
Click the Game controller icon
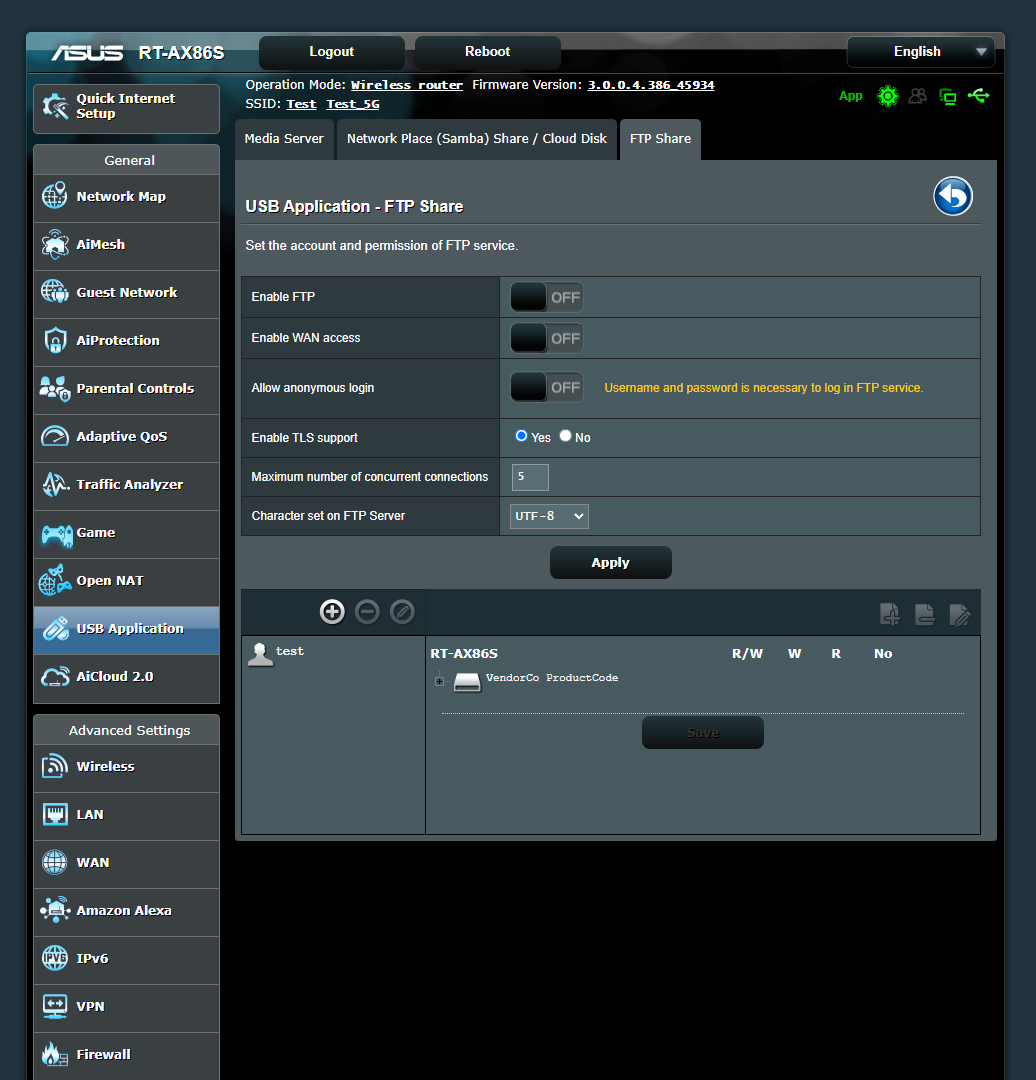point(56,534)
